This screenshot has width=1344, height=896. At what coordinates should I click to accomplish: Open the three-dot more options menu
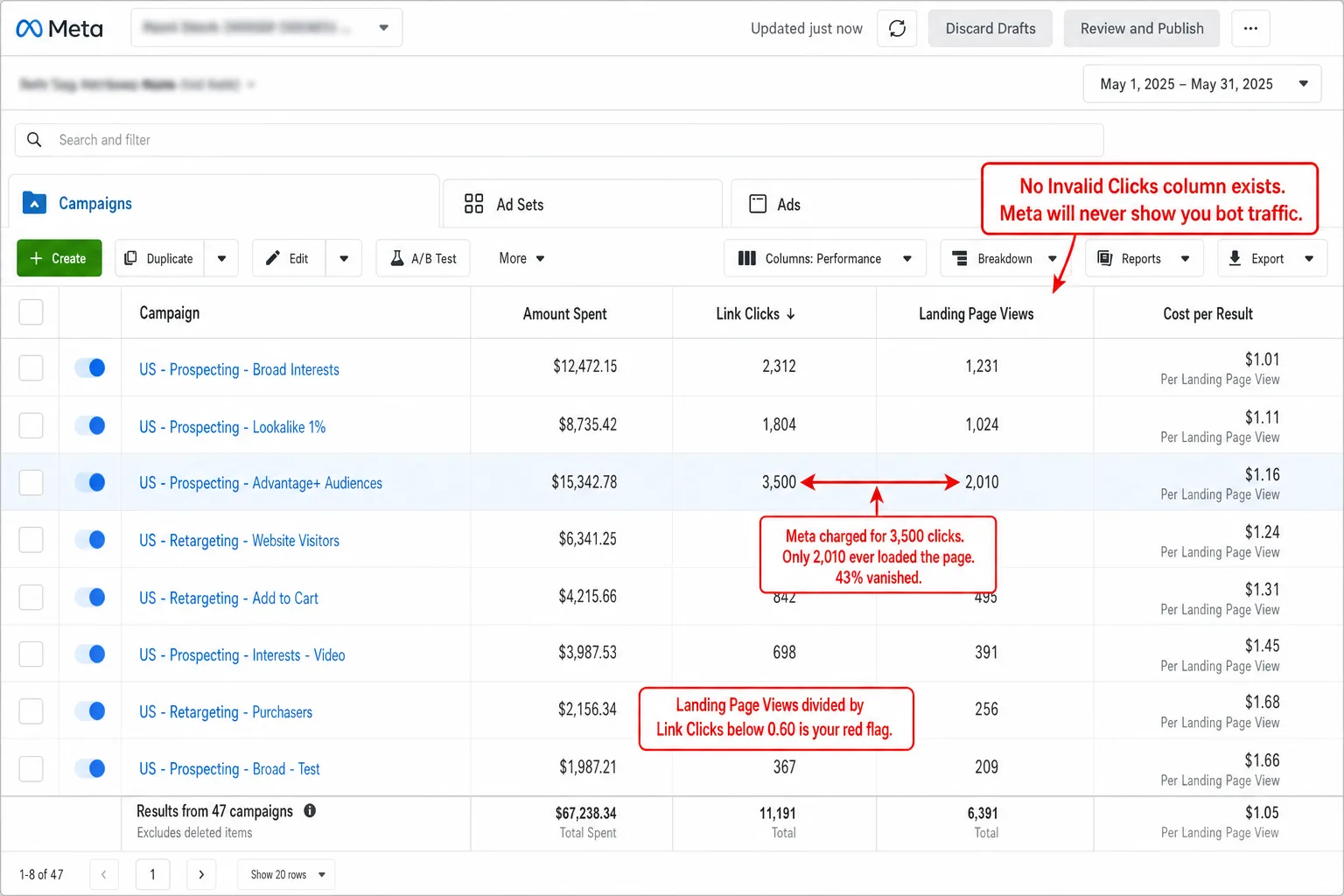[1250, 29]
